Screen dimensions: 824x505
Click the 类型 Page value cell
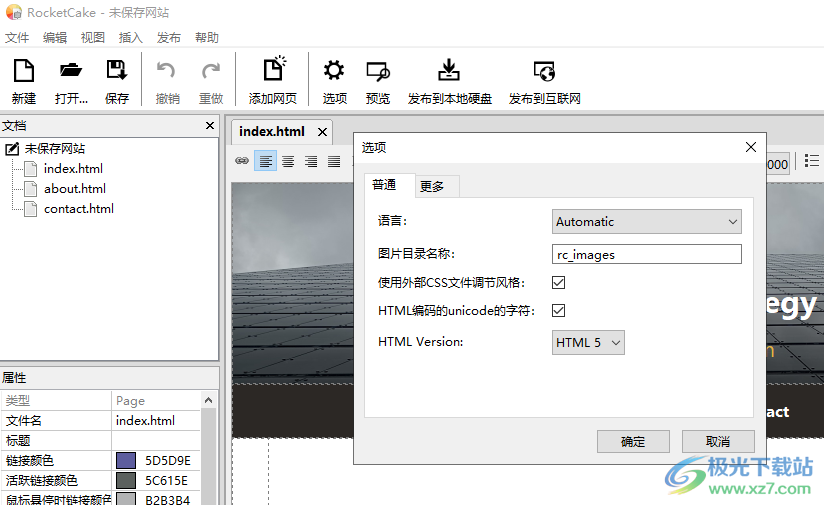[x=156, y=401]
